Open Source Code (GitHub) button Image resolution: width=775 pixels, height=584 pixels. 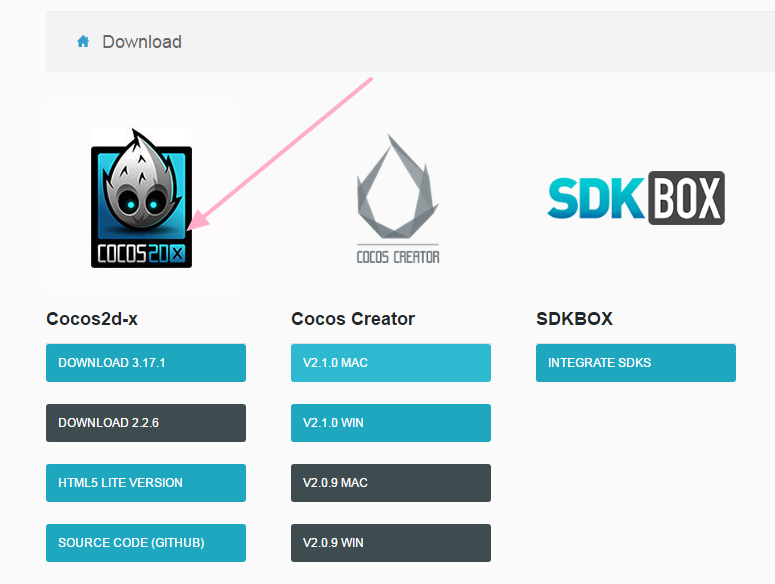(146, 543)
